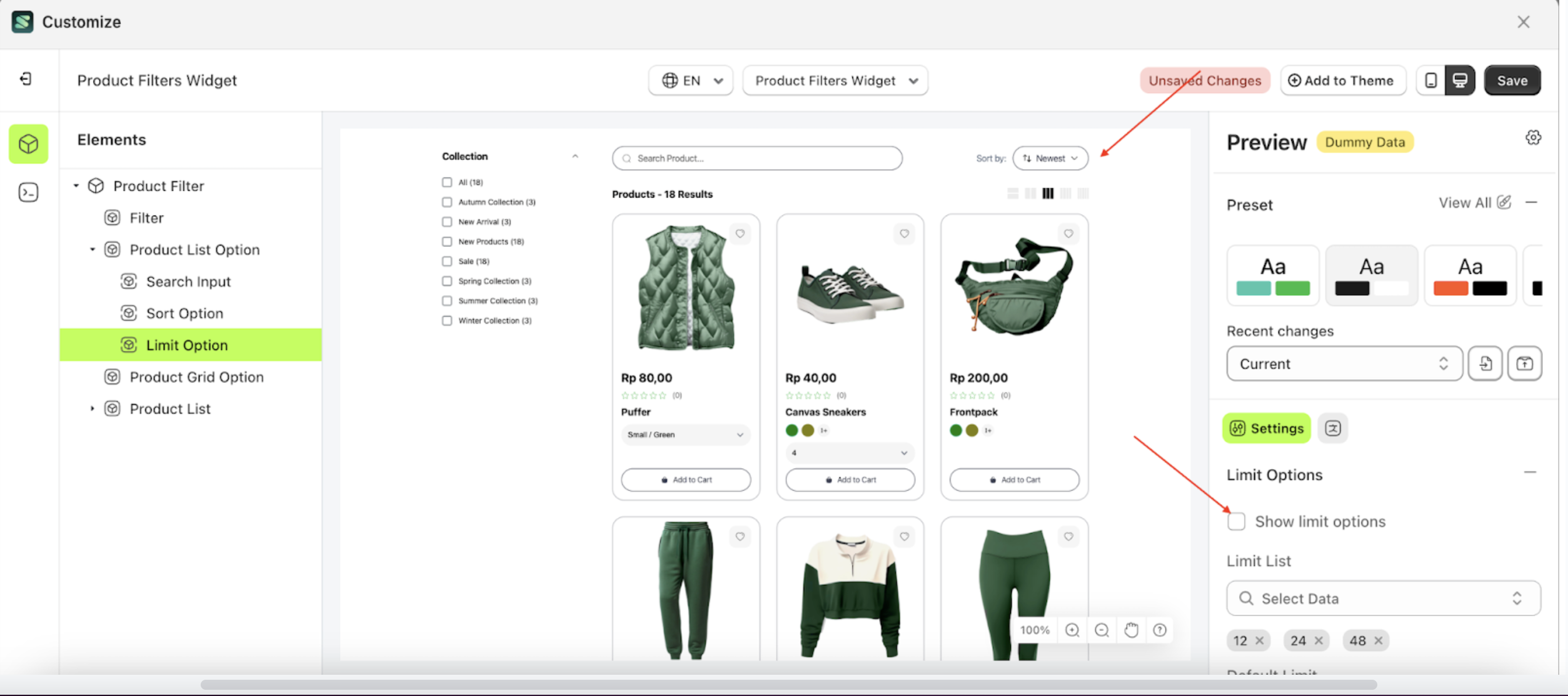Click the exit editor icon
This screenshot has width=1568, height=696.
point(26,79)
